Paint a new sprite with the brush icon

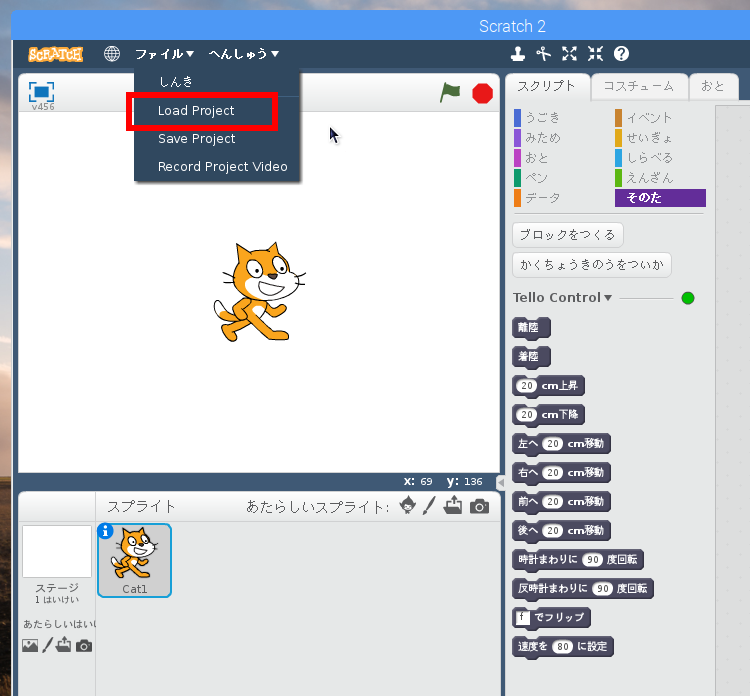click(x=430, y=506)
